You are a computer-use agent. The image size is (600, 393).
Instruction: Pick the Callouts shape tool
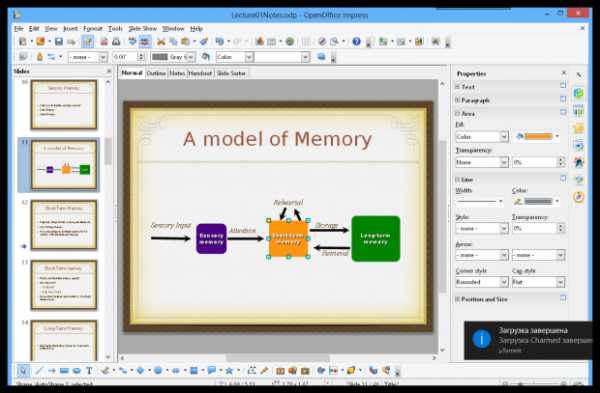[x=211, y=370]
